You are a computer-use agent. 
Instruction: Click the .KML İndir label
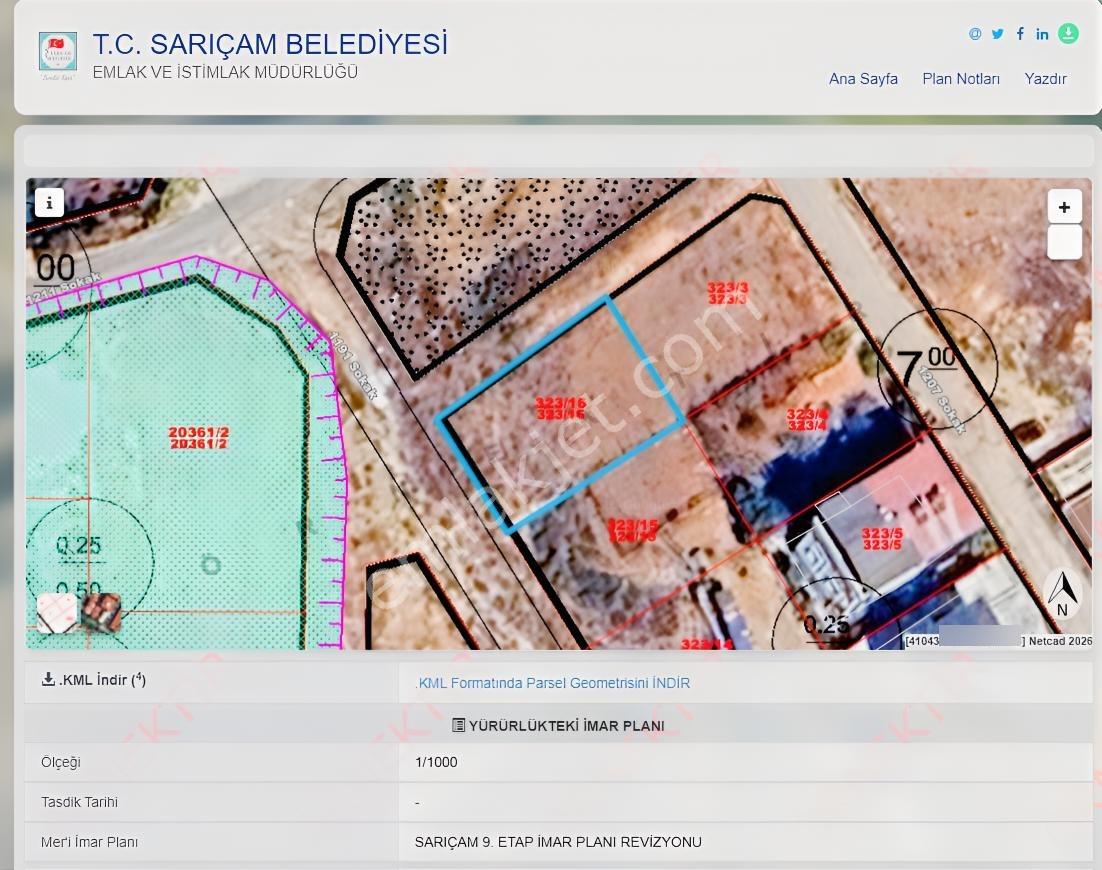point(94,680)
